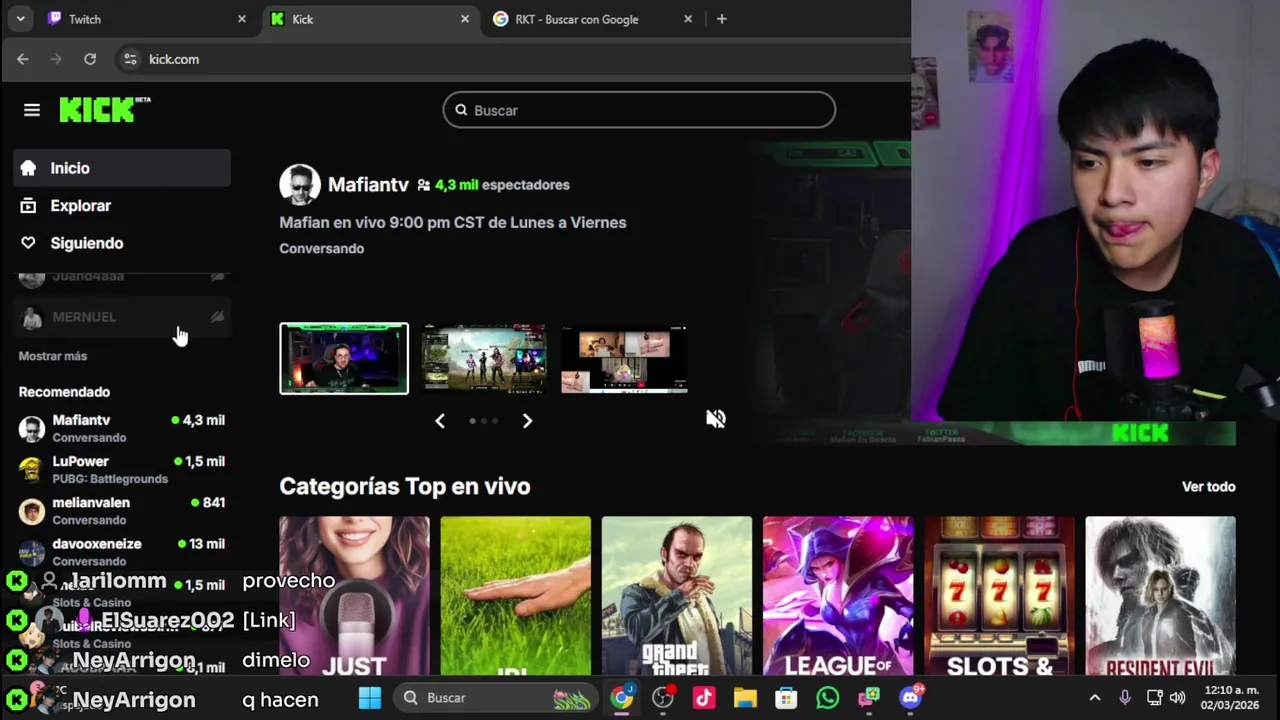
Task: Go to Inicio in sidebar
Action: 122,168
